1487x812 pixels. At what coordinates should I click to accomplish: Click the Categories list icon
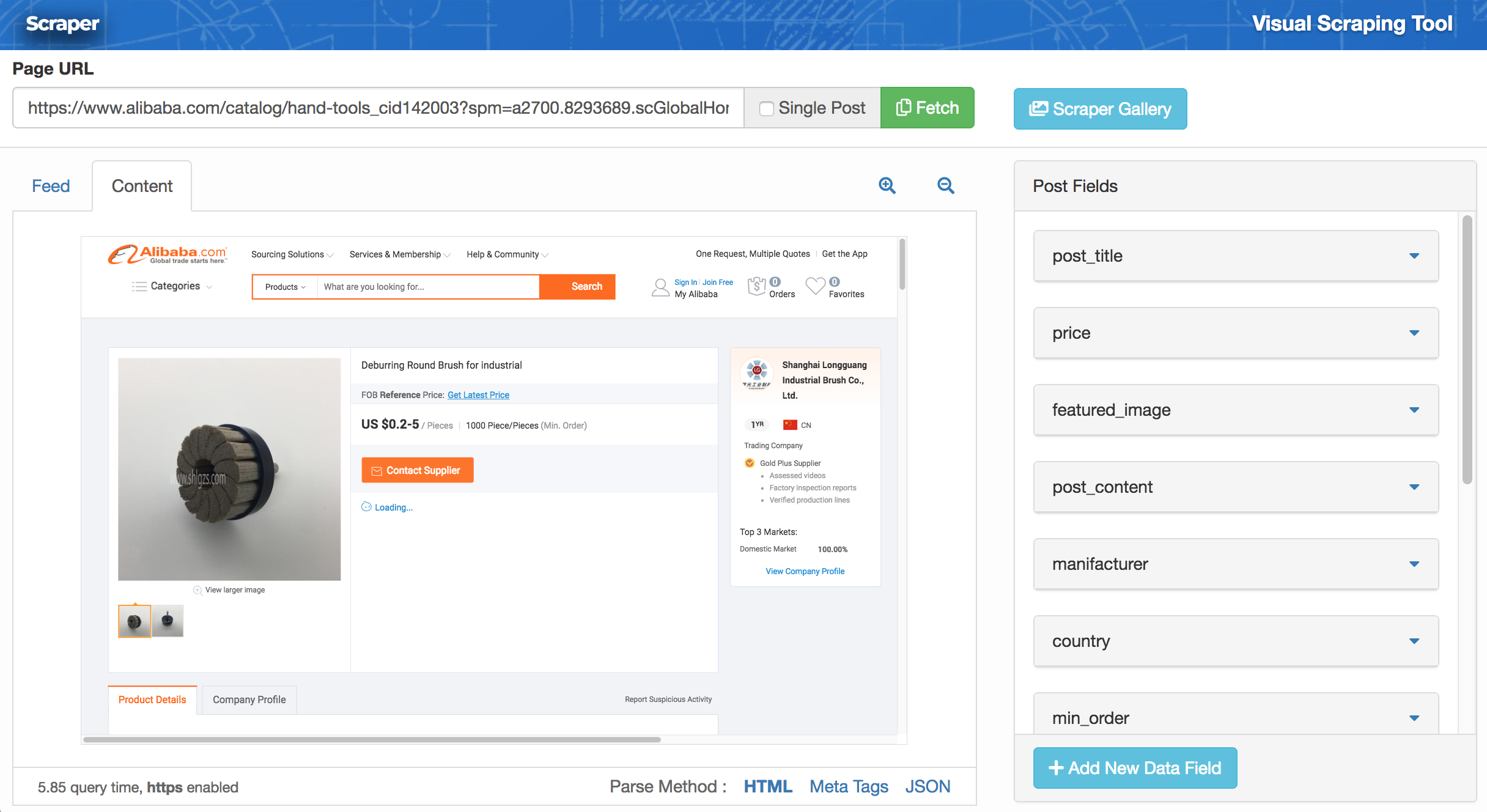(139, 286)
